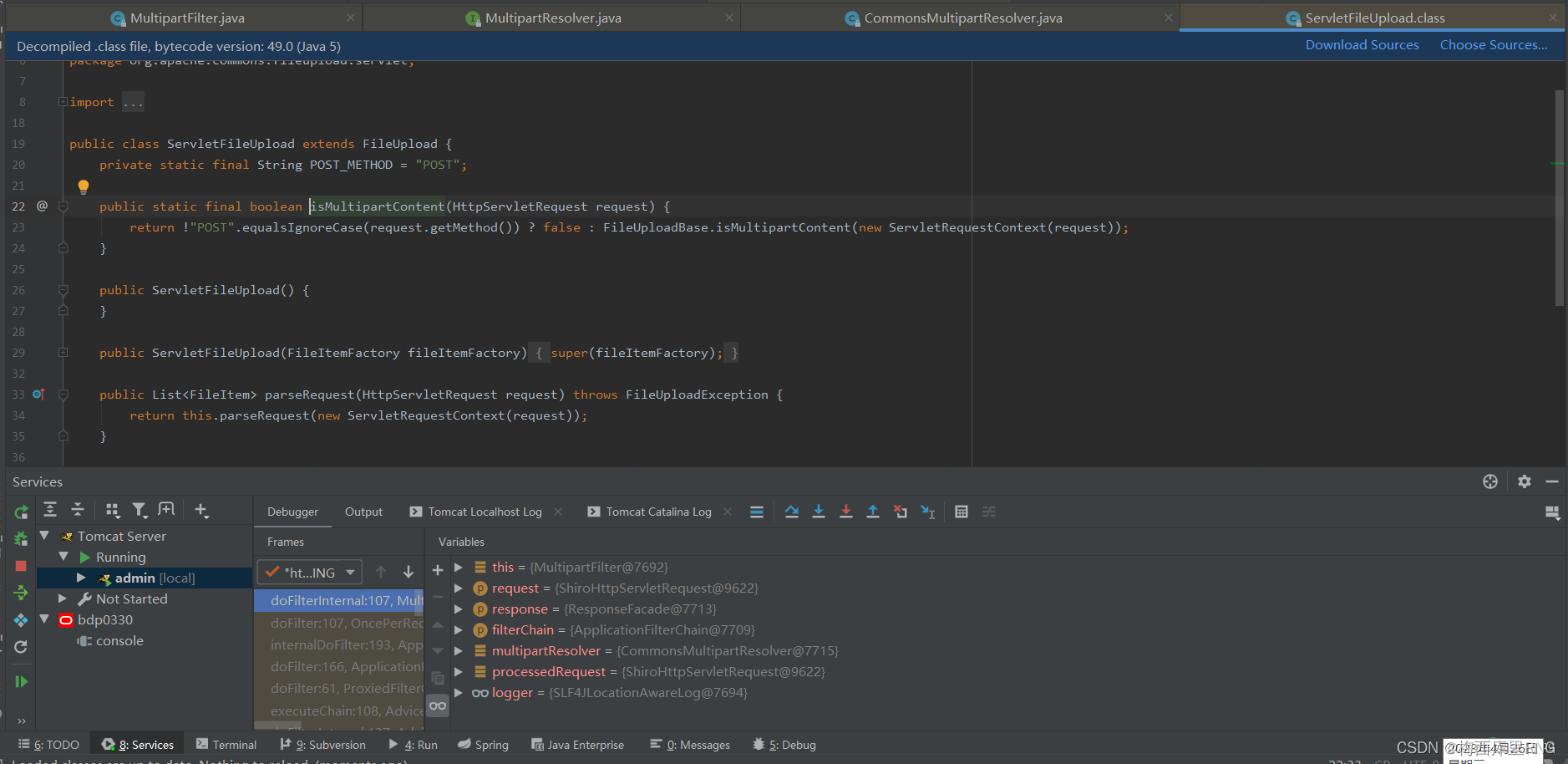Fold the isMultipartContent method at line 22
This screenshot has height=764, width=1568.
pos(63,206)
